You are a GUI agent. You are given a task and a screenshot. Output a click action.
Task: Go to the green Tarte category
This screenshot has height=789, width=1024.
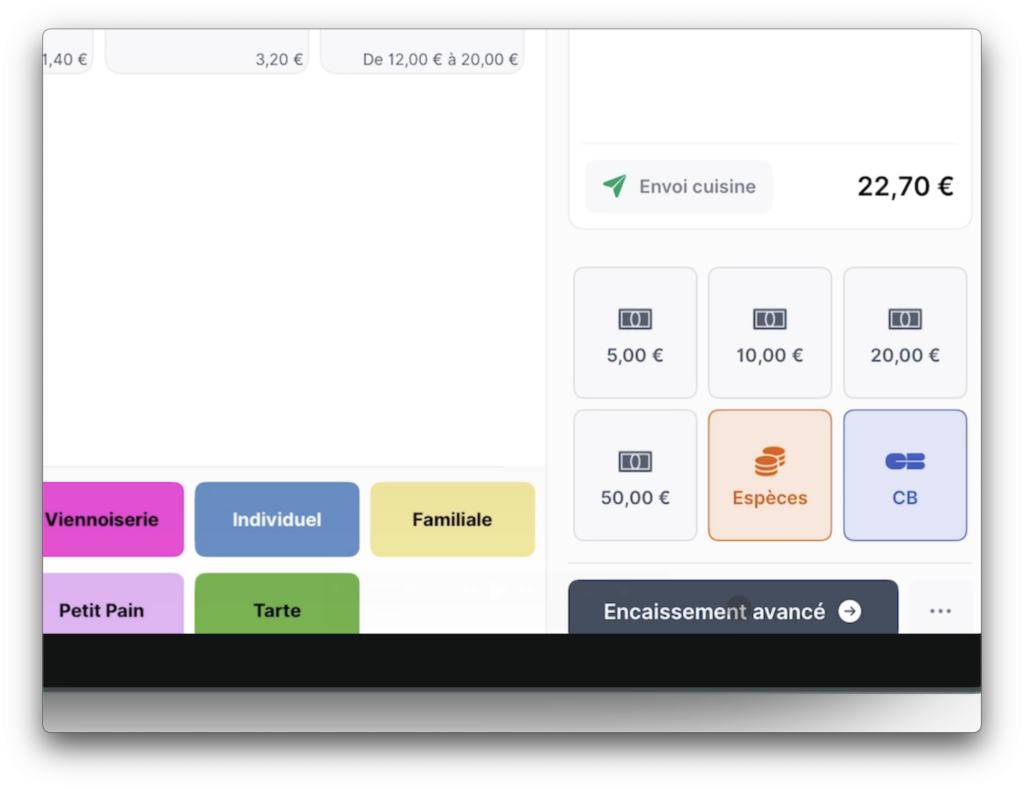click(x=277, y=606)
